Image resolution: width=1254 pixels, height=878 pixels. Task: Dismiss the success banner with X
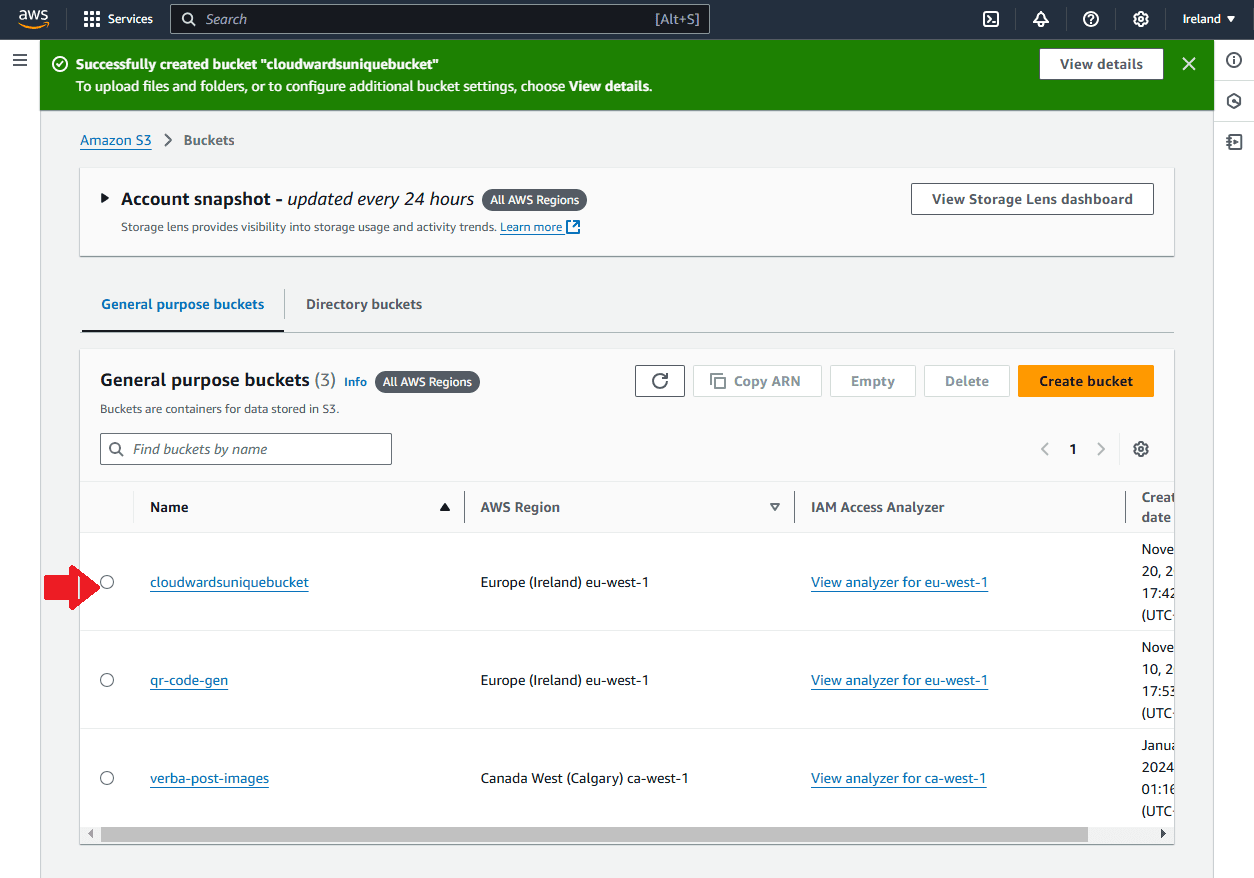(x=1189, y=64)
